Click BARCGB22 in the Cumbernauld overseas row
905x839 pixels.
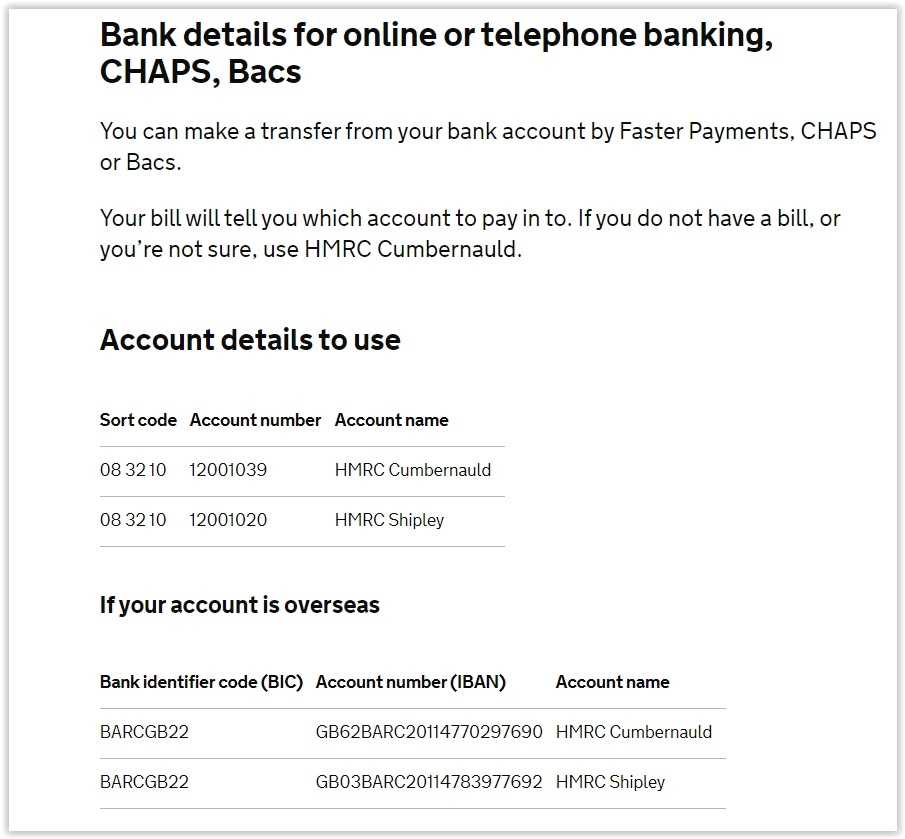pos(144,732)
